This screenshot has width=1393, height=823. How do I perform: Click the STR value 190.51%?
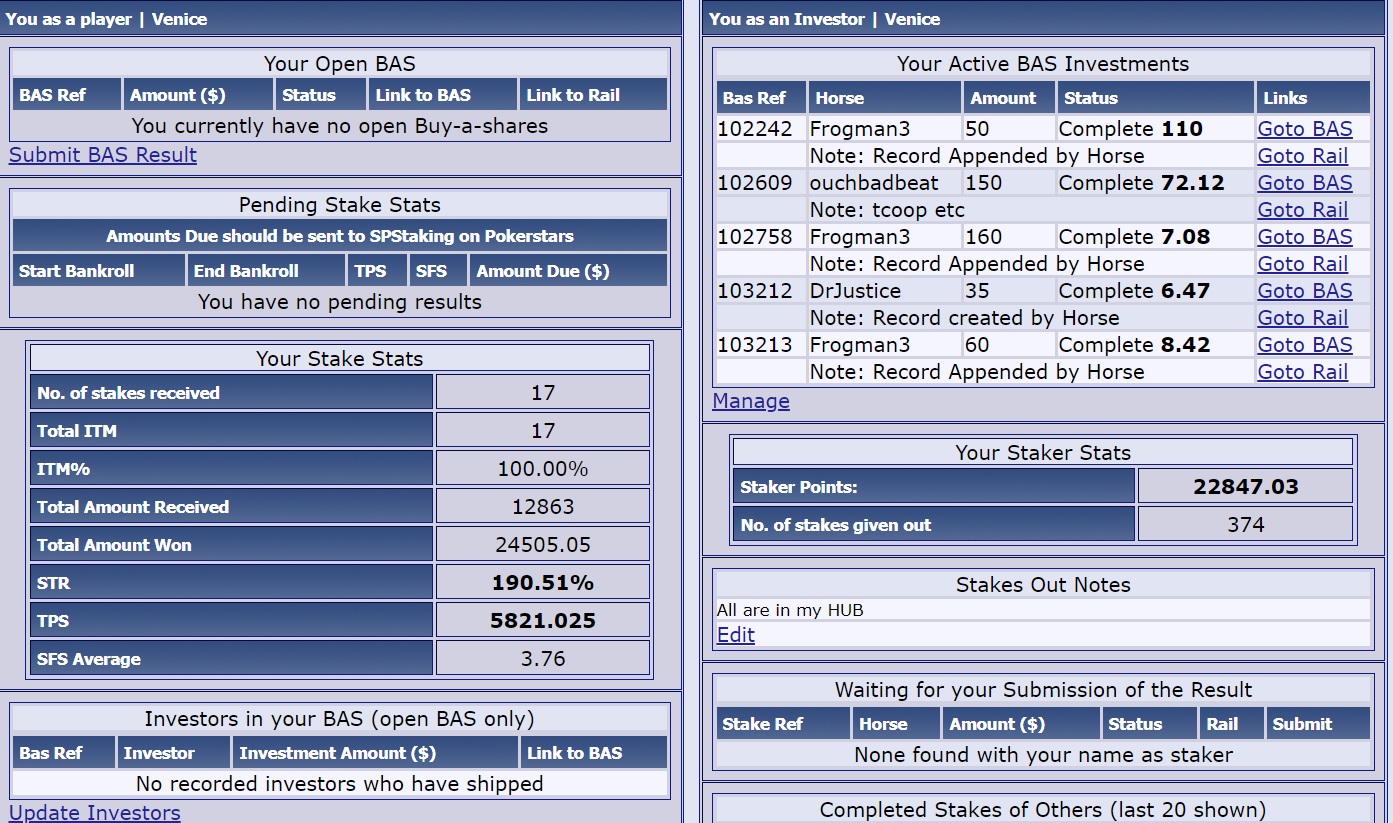click(x=542, y=583)
